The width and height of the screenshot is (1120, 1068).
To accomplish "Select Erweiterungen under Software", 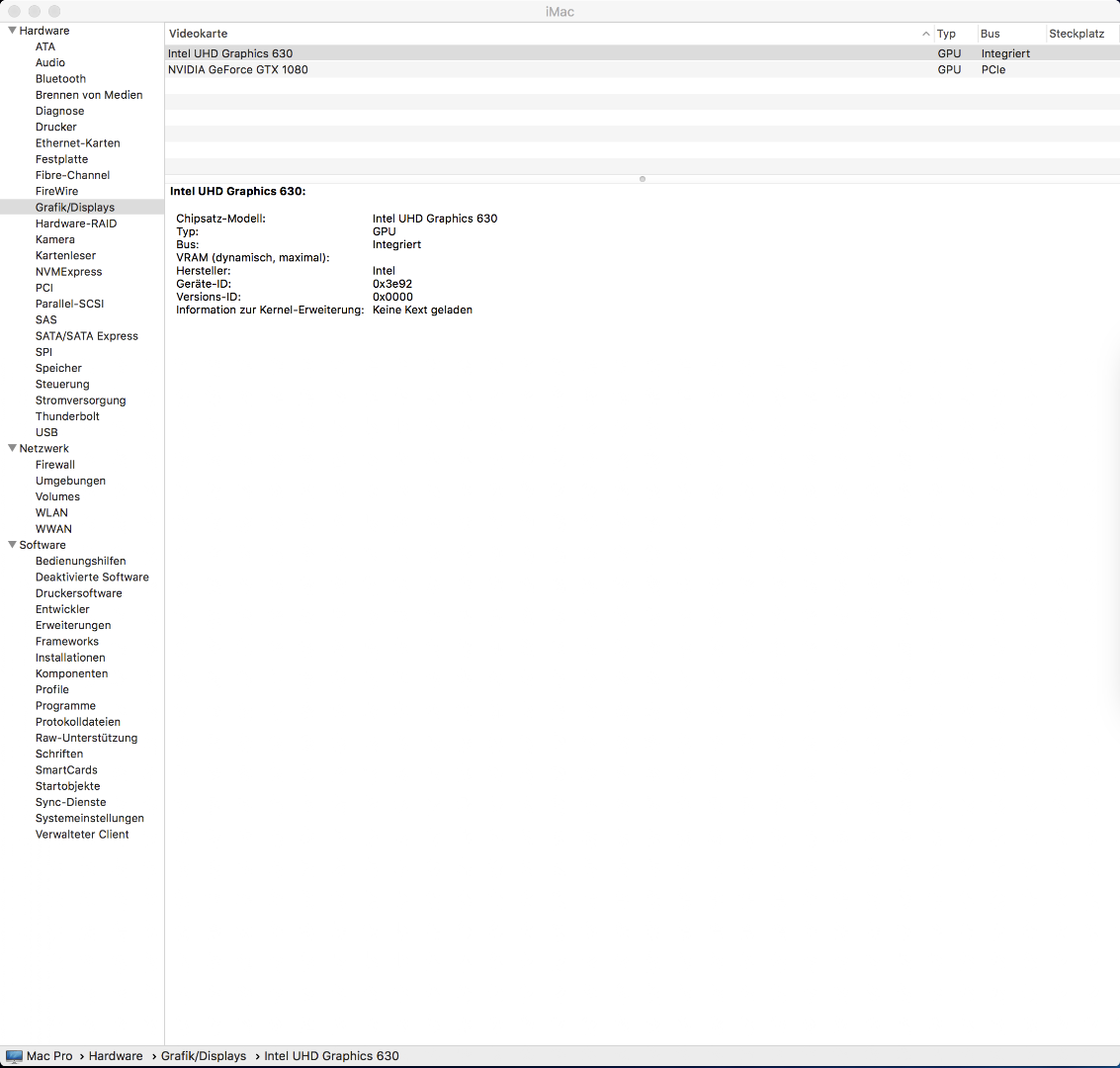I will tap(73, 625).
